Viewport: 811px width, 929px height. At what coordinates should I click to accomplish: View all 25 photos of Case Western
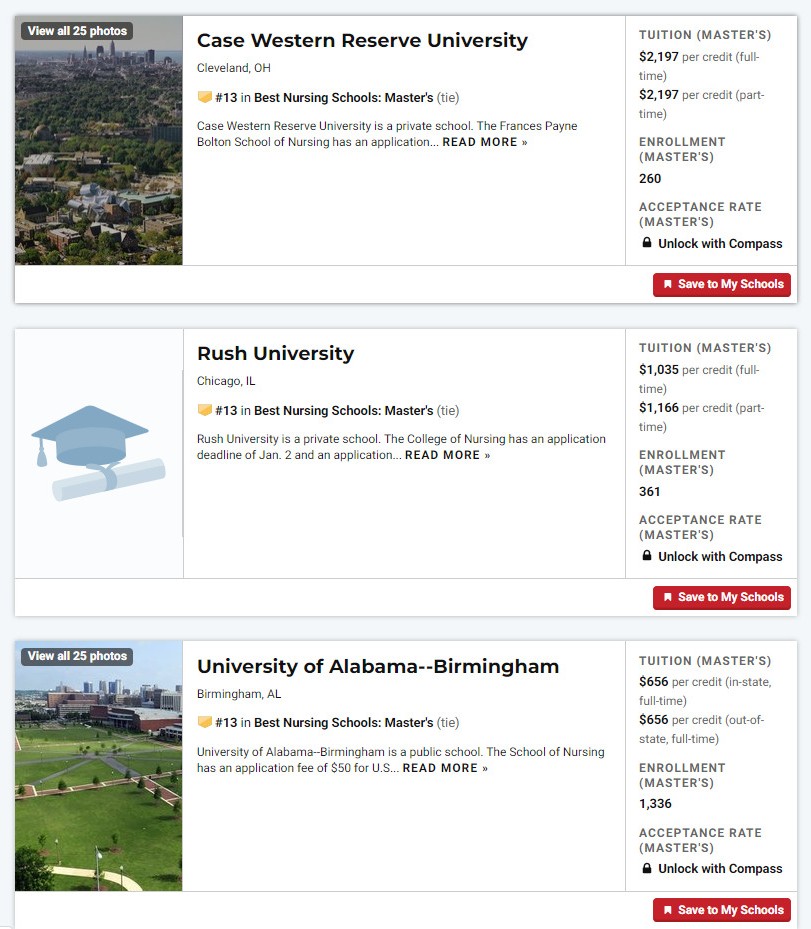click(77, 31)
